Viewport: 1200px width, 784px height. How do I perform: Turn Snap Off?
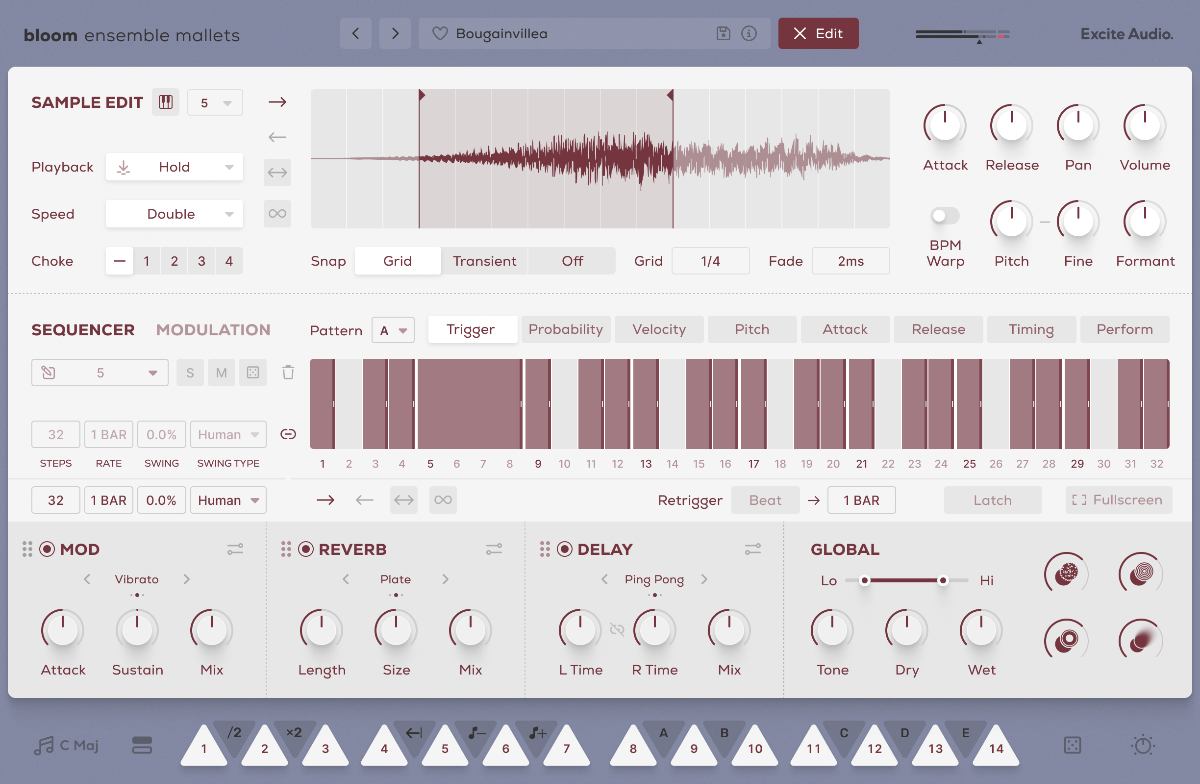(572, 261)
